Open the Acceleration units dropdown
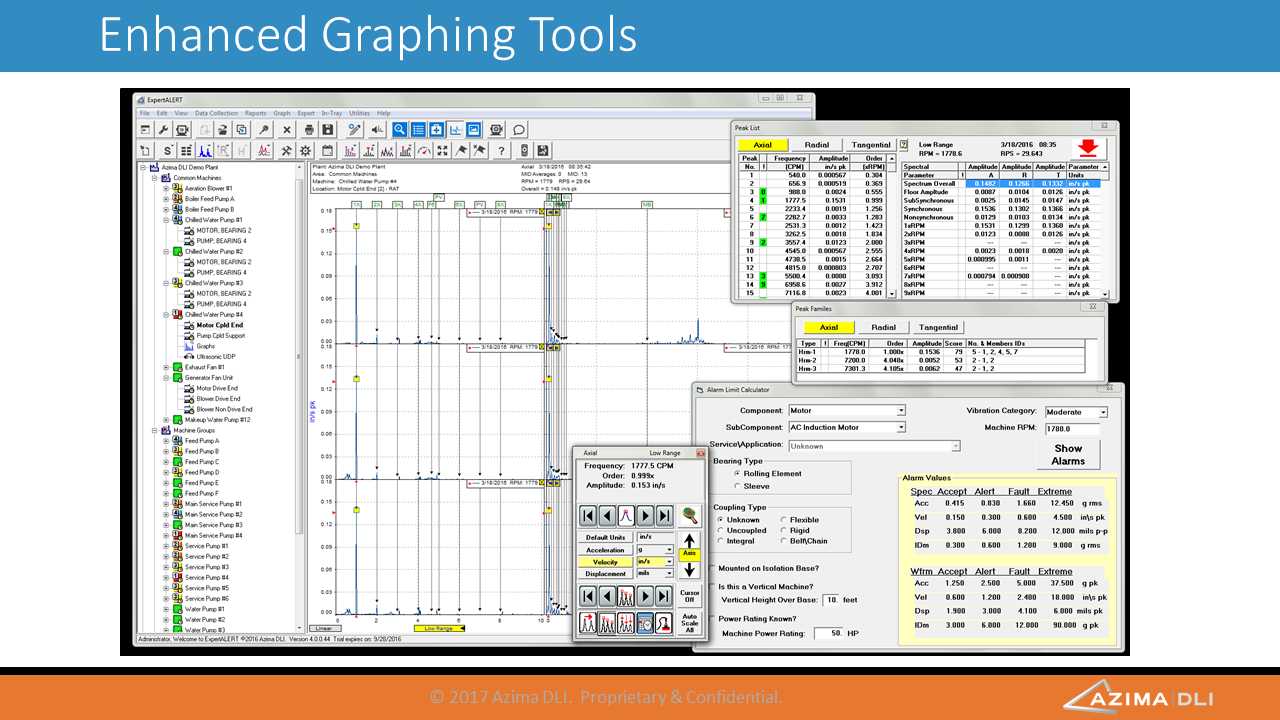 tap(669, 550)
